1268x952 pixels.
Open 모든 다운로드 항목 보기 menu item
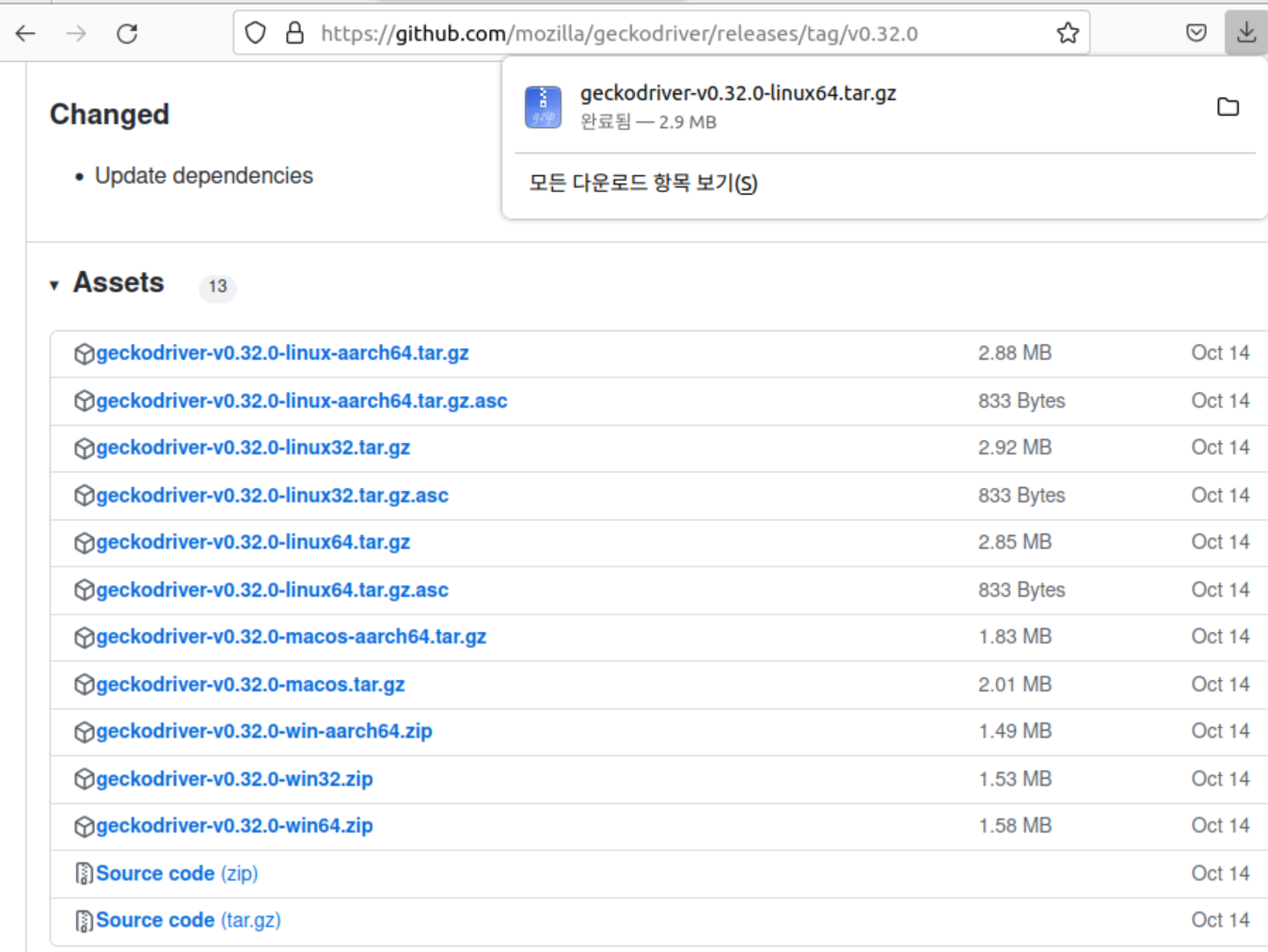pos(643,182)
